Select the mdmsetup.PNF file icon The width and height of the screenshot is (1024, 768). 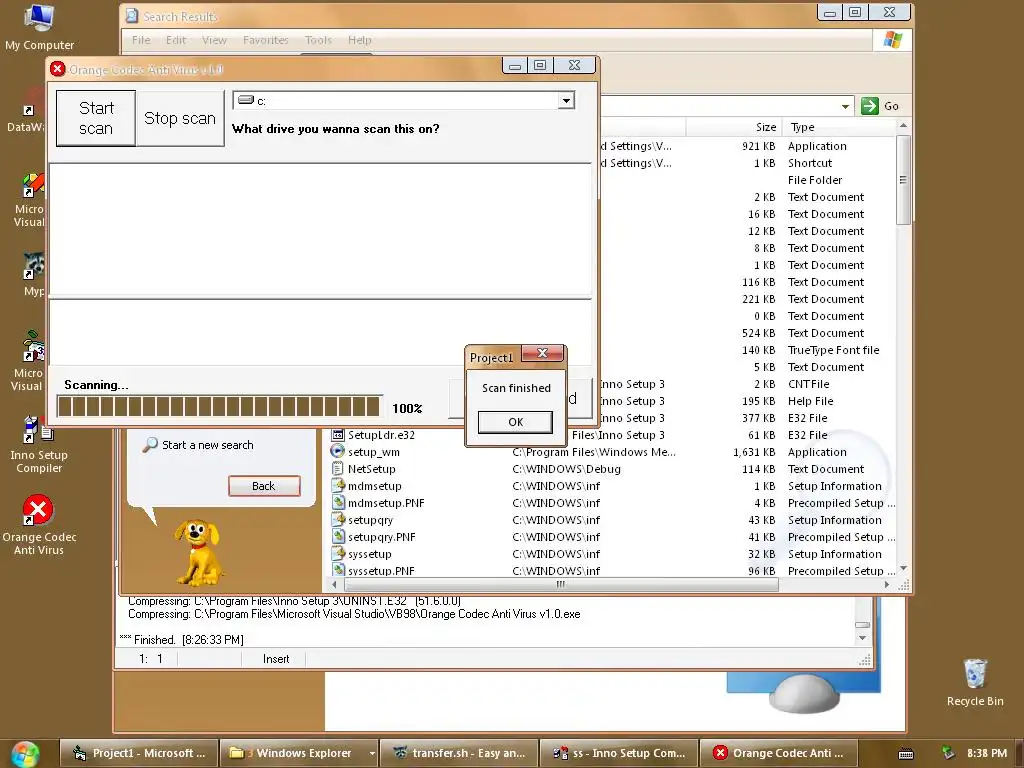point(338,503)
